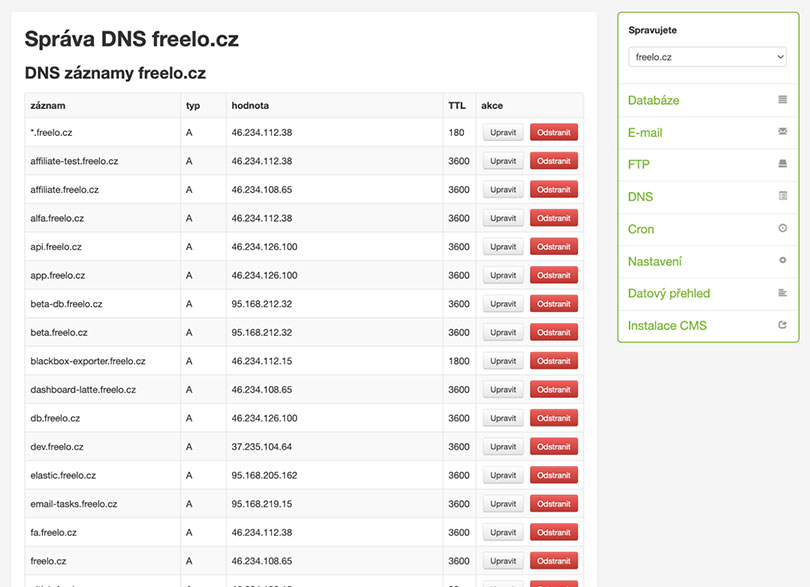The image size is (810, 587).
Task: Click the 180 TTL value
Action: [456, 132]
